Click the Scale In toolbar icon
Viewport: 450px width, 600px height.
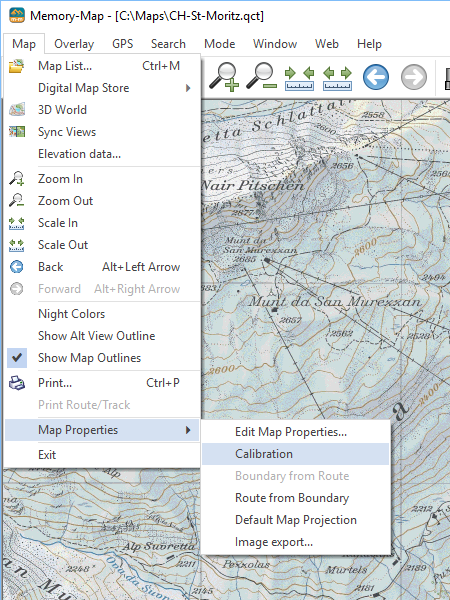click(299, 78)
